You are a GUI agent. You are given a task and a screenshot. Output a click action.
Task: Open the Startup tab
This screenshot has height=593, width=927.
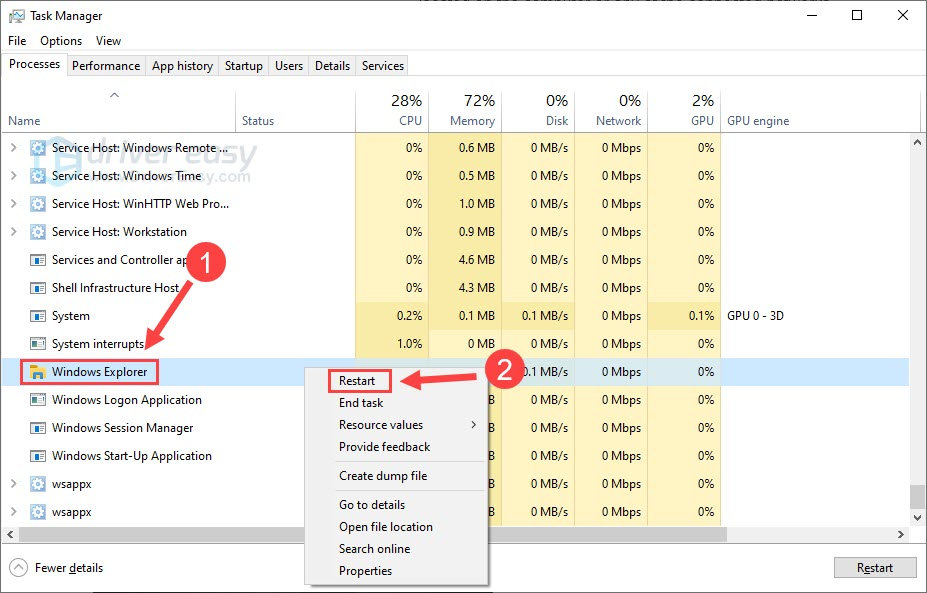(x=243, y=66)
